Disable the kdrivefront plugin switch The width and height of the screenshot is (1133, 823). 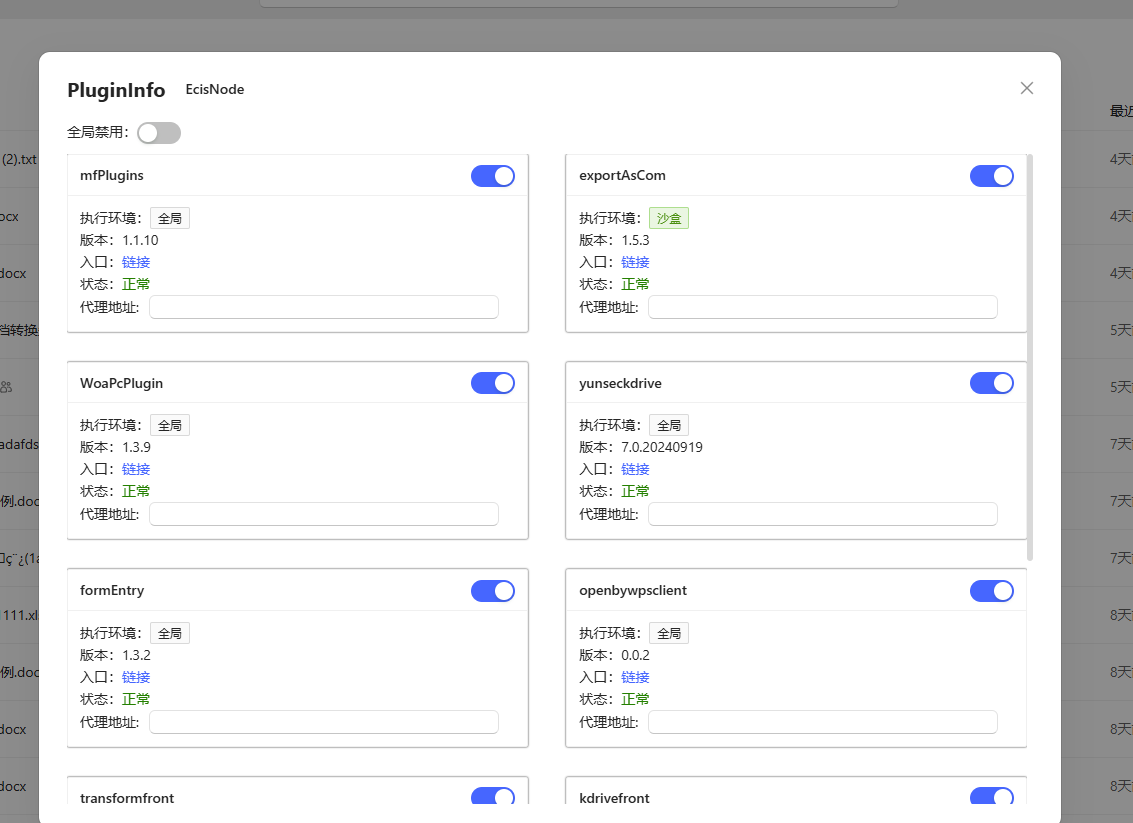pyautogui.click(x=991, y=797)
